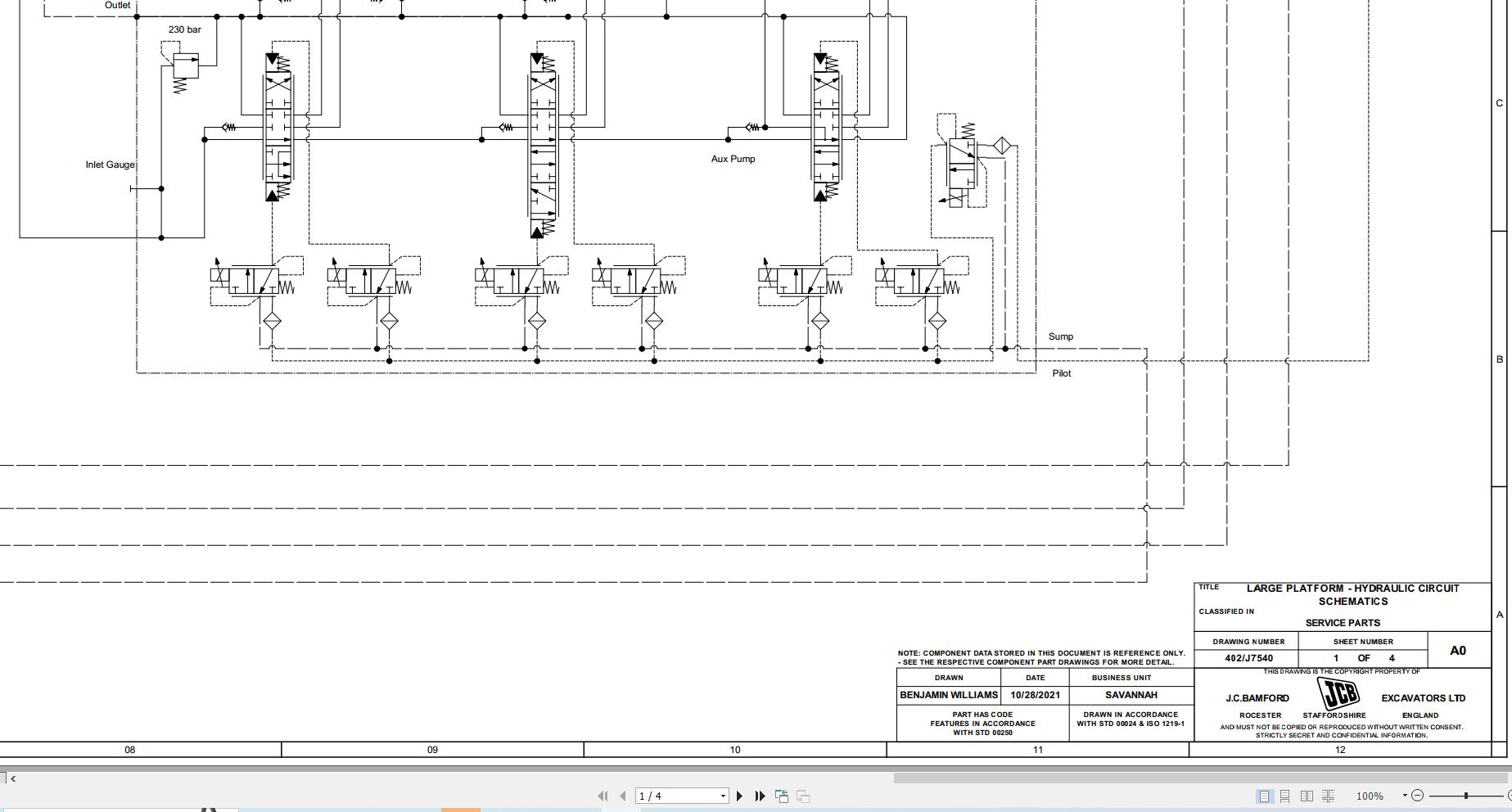Open the zoom level dropdown arrow
Viewport: 1512px width, 812px height.
point(1405,795)
